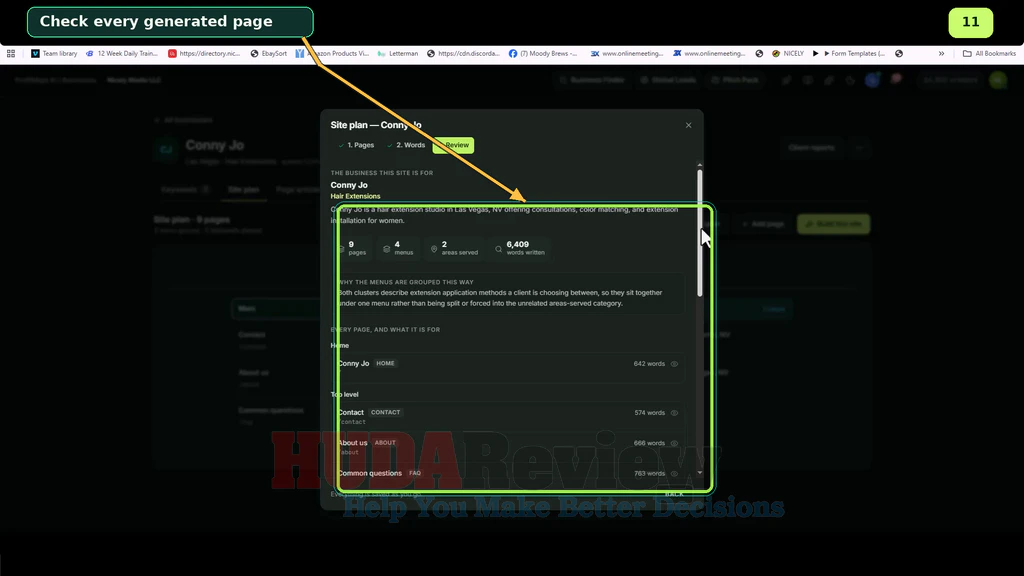The image size is (1024, 576).
Task: Open the Form Templates bookmark
Action: click(854, 54)
